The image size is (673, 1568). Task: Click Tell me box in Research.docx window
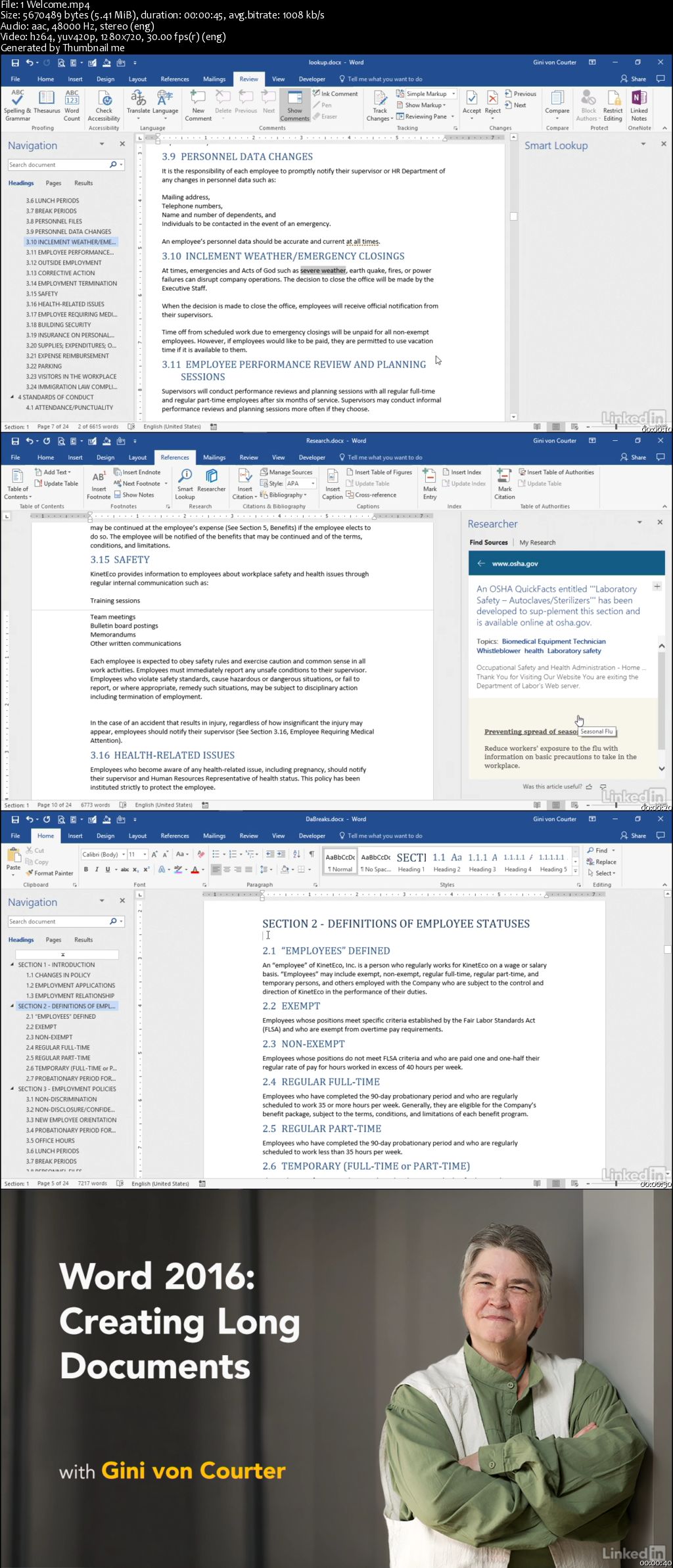(x=384, y=457)
